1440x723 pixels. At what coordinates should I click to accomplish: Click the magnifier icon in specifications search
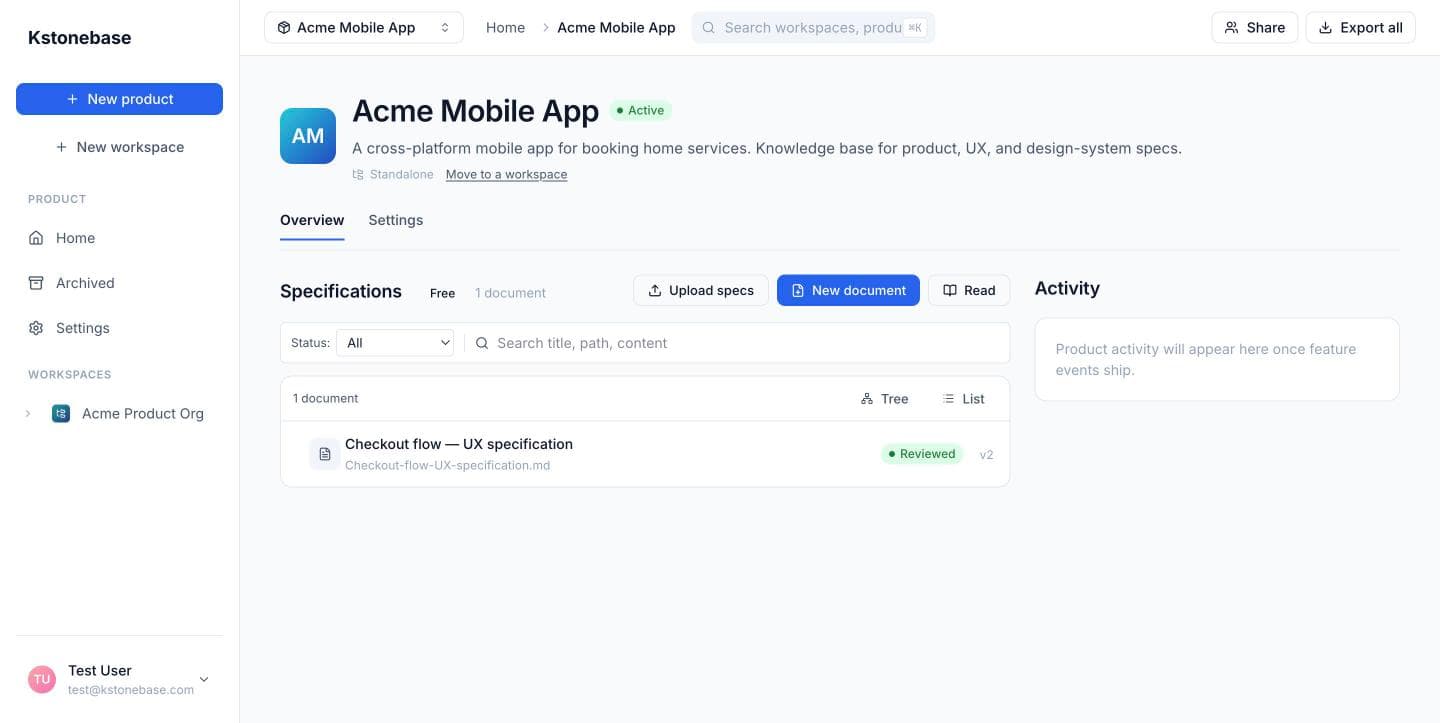482,343
